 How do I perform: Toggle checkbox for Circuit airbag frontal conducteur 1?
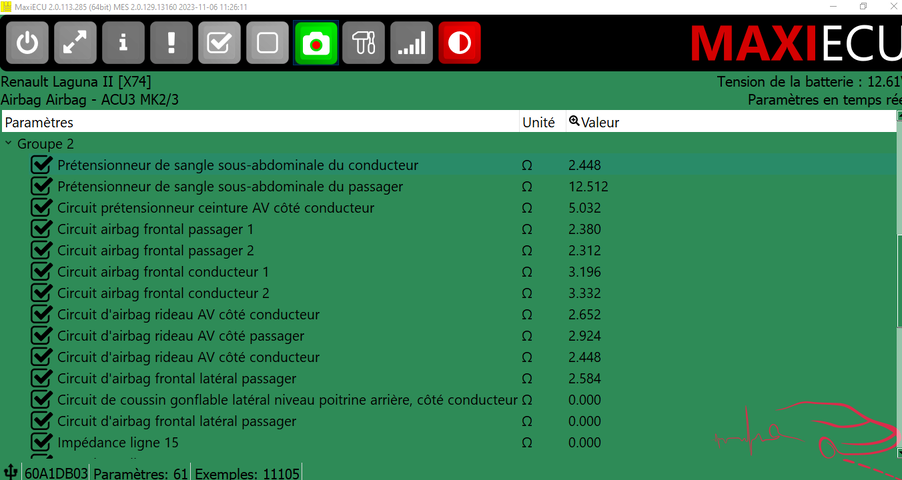click(41, 272)
